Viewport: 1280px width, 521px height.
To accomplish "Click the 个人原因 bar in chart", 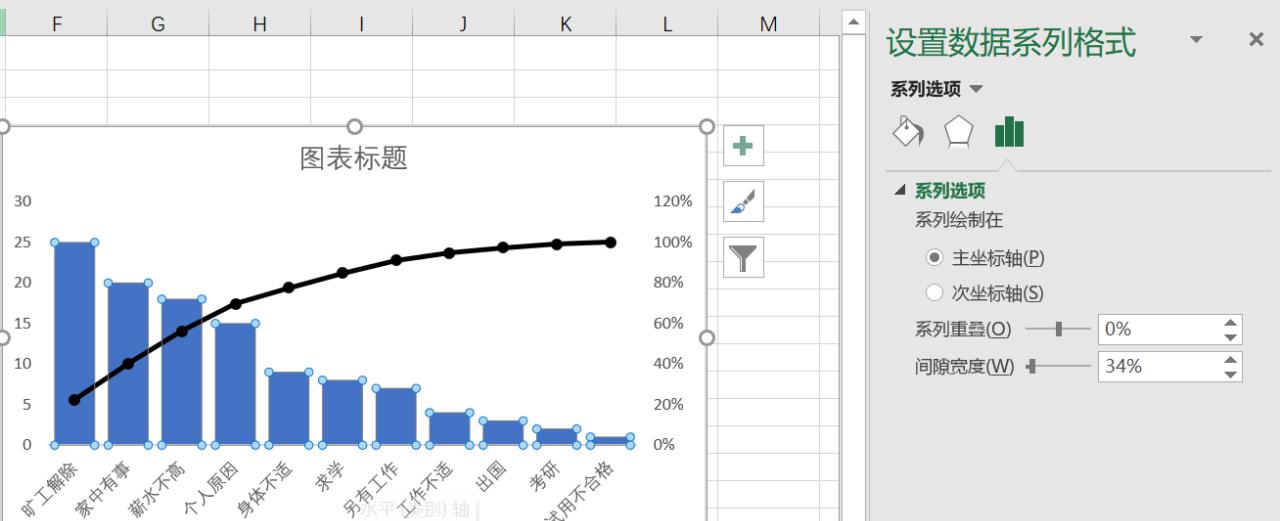I will (235, 384).
